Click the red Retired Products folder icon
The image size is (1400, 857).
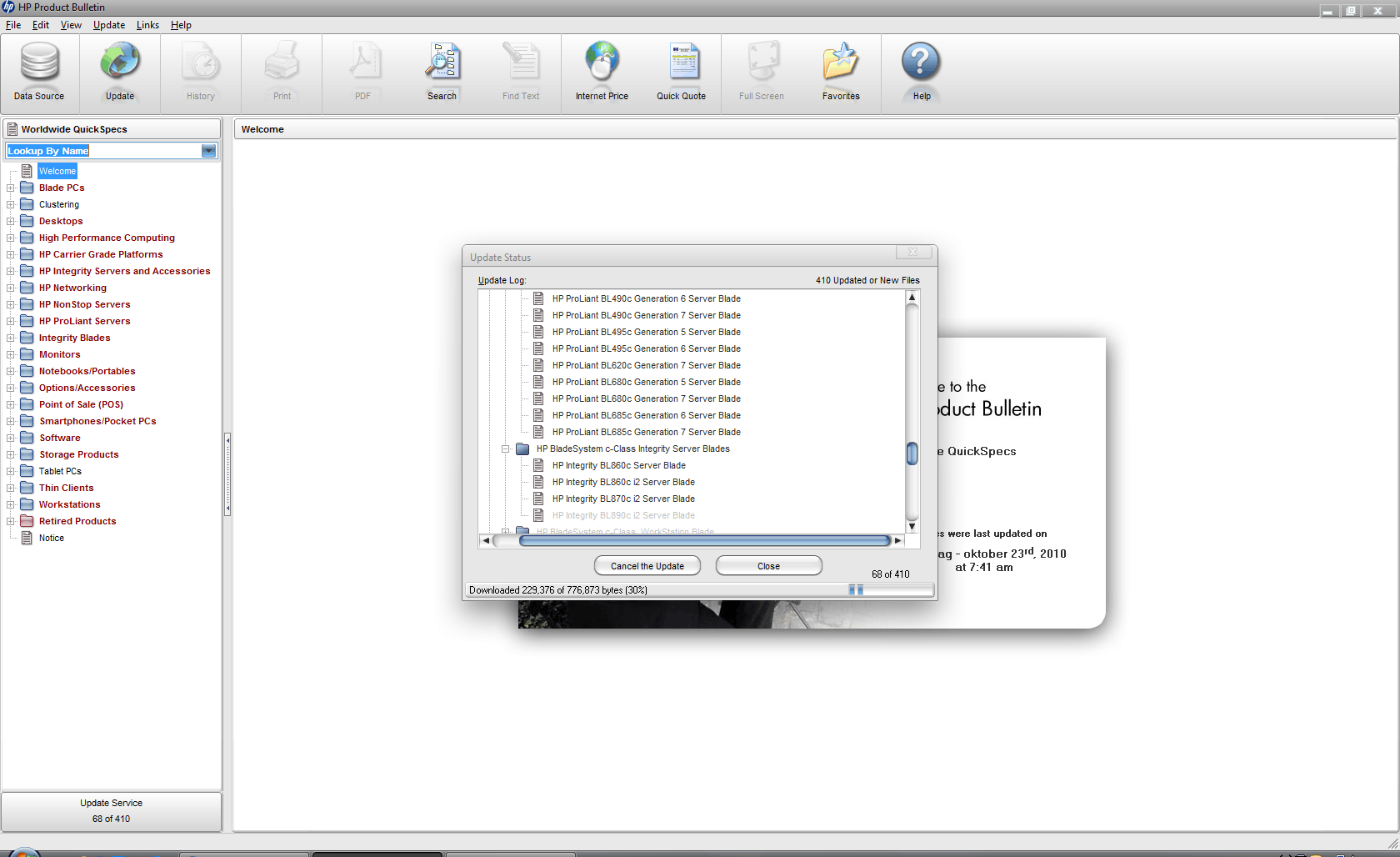tap(27, 521)
